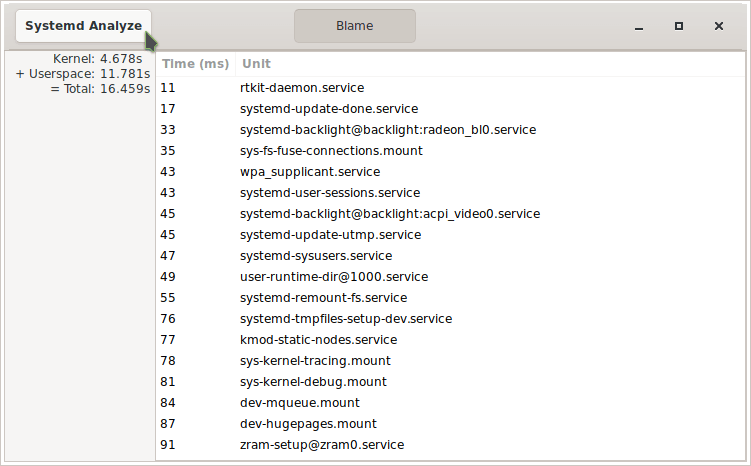Open the Systemd Analyze menu button
The width and height of the screenshot is (751, 466).
coord(83,26)
